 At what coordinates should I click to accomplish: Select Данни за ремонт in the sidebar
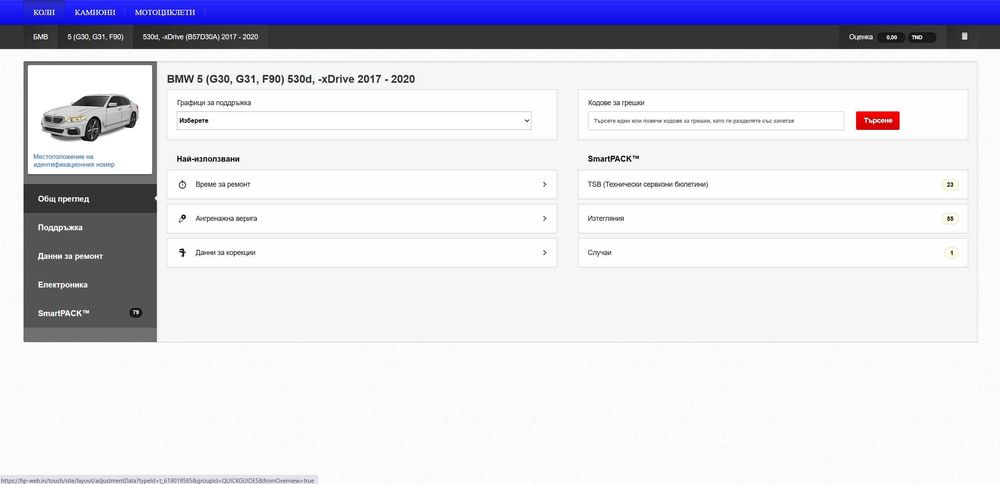coord(90,256)
